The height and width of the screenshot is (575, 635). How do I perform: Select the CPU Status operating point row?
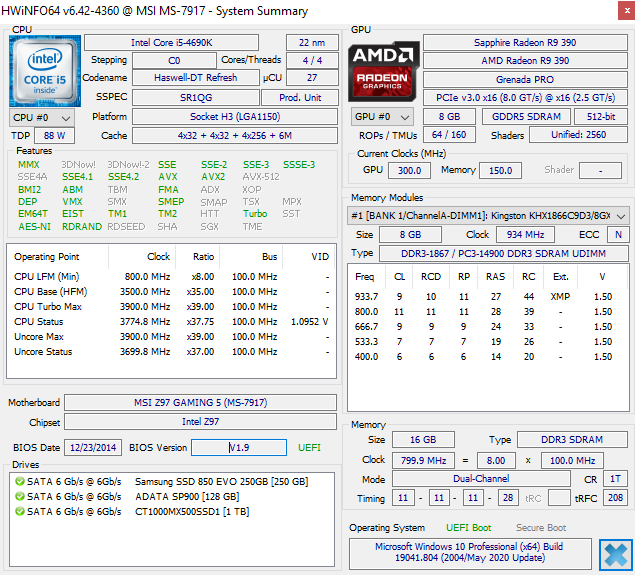[x=171, y=322]
